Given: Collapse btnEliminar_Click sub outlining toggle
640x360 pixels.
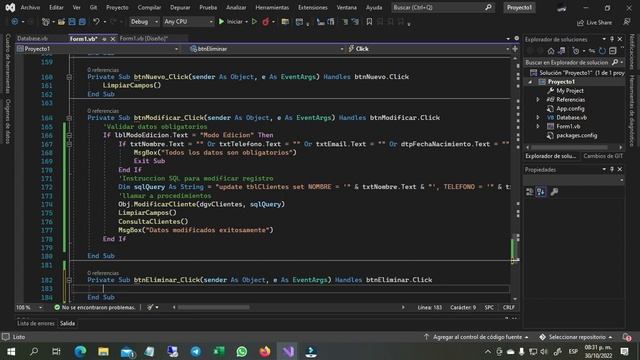Looking at the screenshot, I should coord(69,280).
